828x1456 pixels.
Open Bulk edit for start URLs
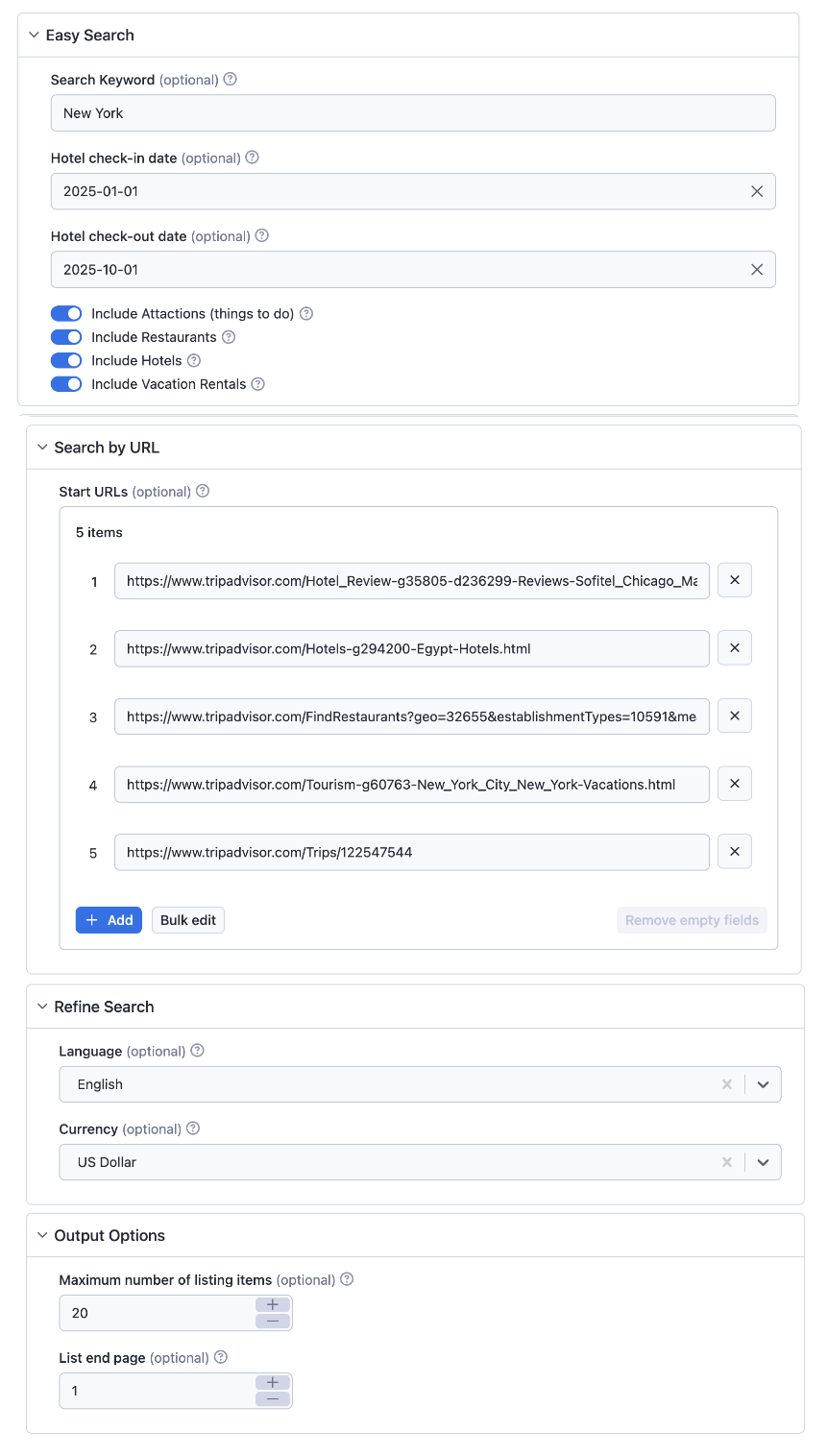188,920
